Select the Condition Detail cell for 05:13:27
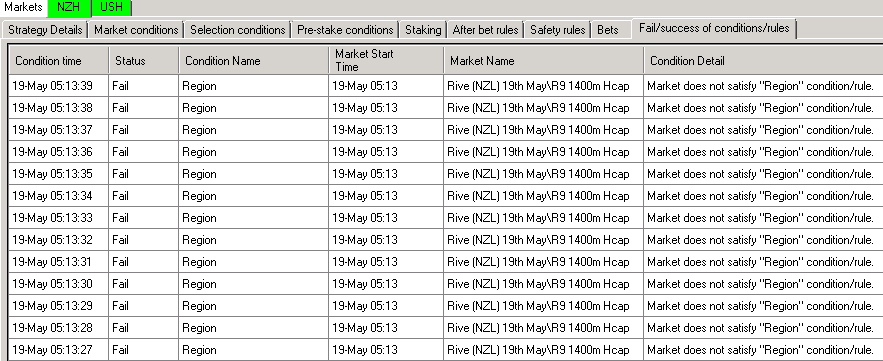This screenshot has width=883, height=361. pos(763,350)
